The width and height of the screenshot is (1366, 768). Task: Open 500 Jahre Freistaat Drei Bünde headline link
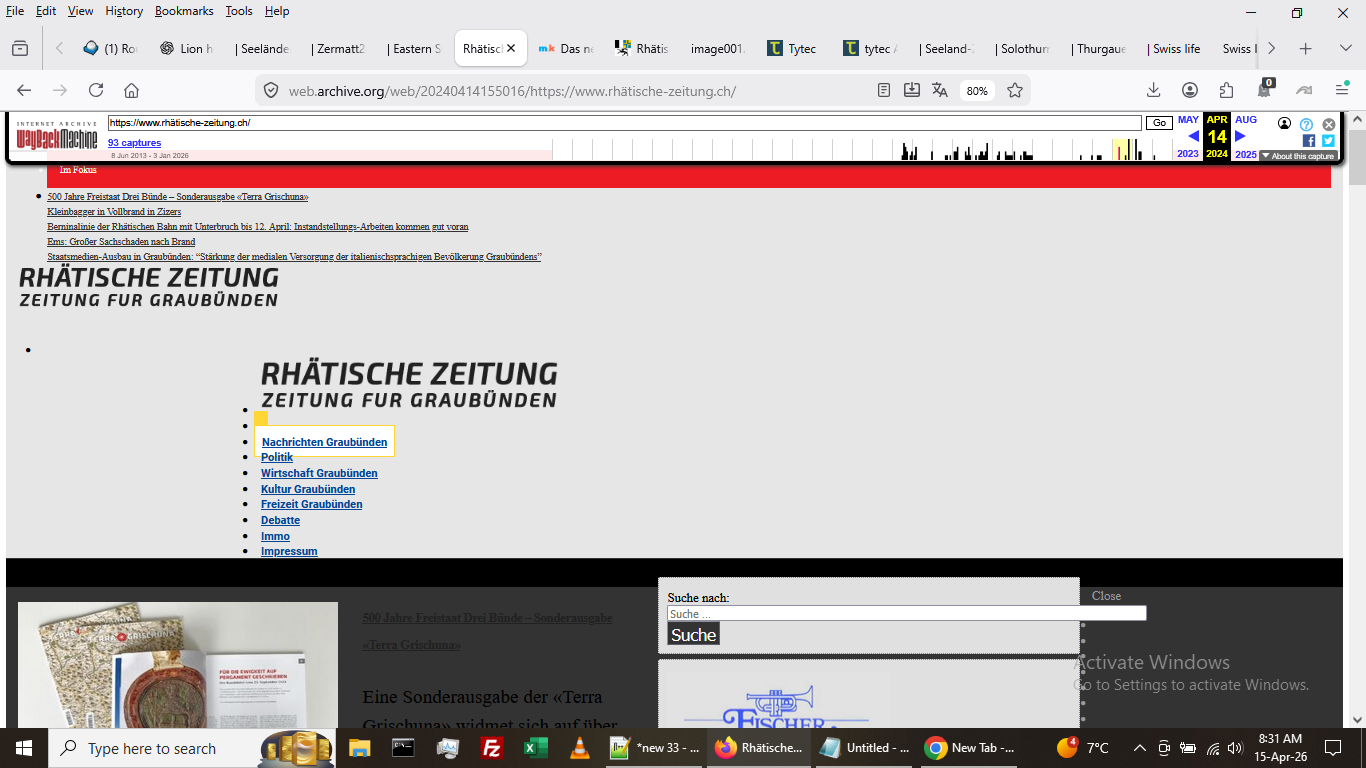(178, 197)
